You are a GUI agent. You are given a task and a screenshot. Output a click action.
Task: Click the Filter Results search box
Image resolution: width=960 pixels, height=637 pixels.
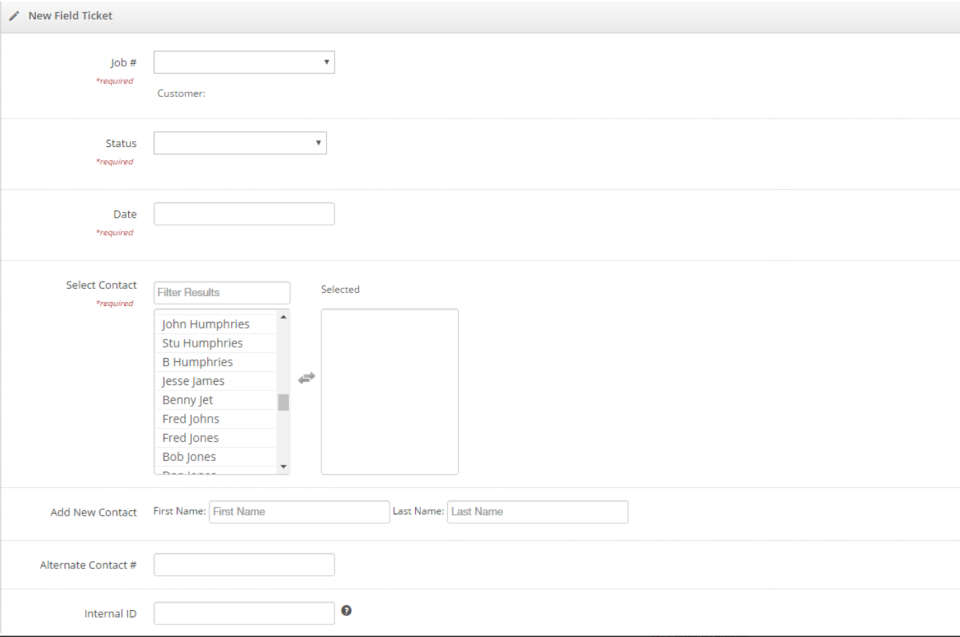(222, 292)
